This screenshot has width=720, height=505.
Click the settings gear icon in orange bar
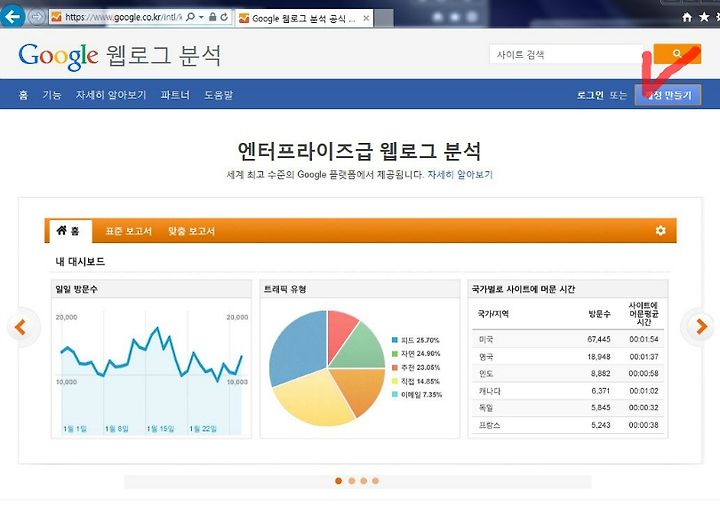[660, 230]
